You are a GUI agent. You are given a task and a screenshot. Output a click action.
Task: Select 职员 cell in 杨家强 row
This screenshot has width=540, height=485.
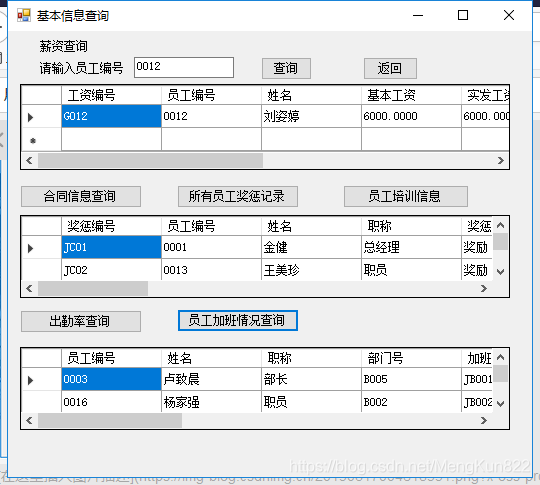[311, 402]
